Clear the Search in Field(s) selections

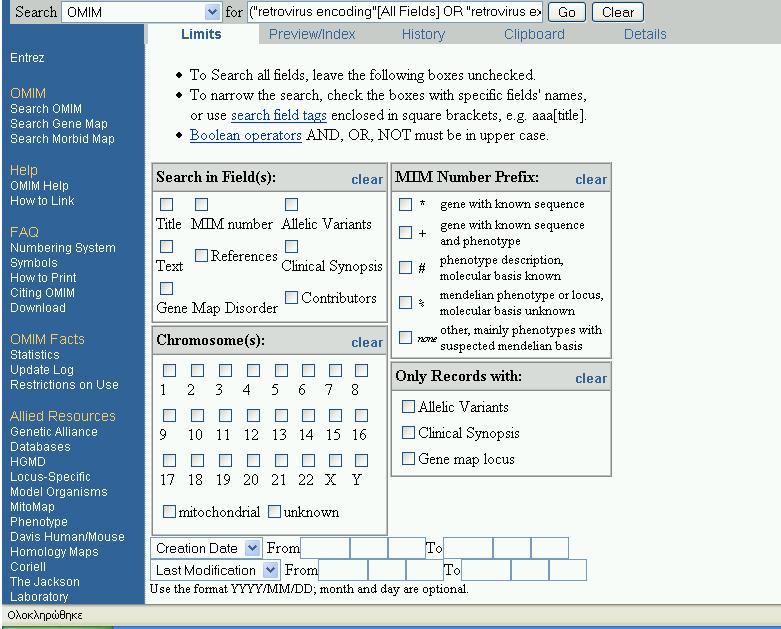tap(367, 179)
